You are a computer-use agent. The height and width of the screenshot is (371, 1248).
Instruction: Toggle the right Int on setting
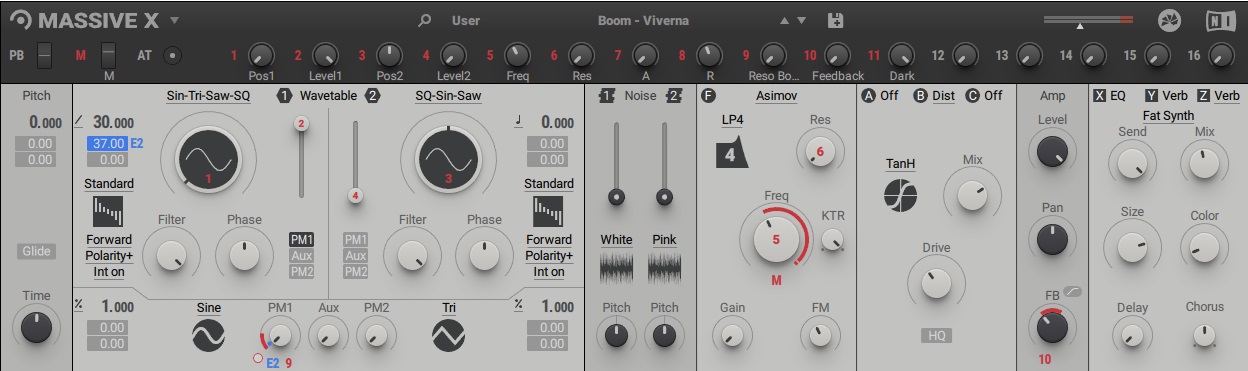549,272
